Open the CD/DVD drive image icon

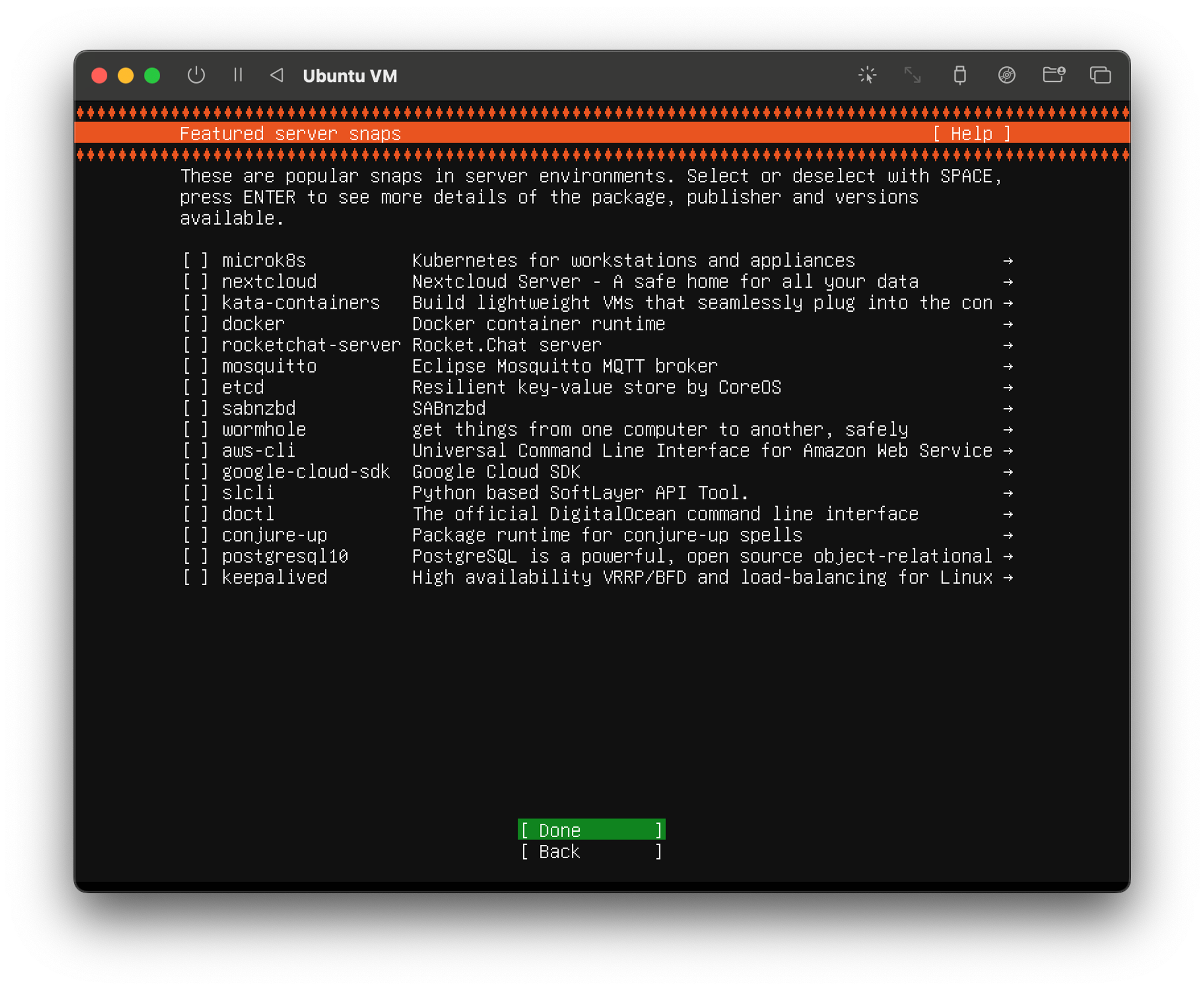1007,75
